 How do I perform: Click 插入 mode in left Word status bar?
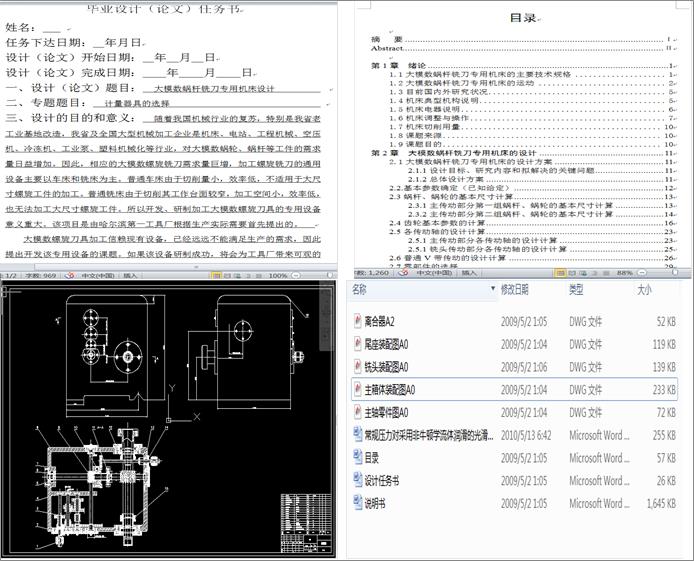[x=130, y=276]
